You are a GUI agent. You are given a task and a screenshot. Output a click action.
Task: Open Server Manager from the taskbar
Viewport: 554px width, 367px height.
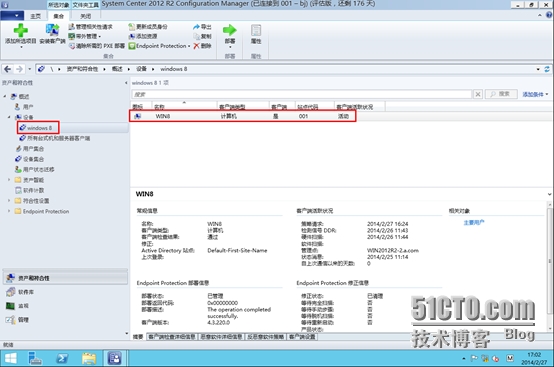pos(35,359)
